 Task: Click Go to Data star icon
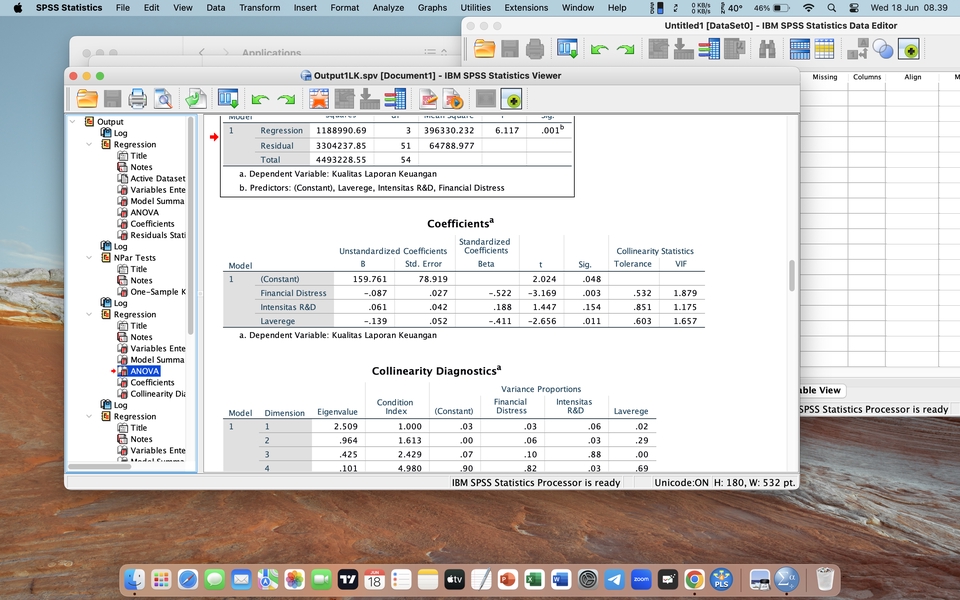coord(319,98)
